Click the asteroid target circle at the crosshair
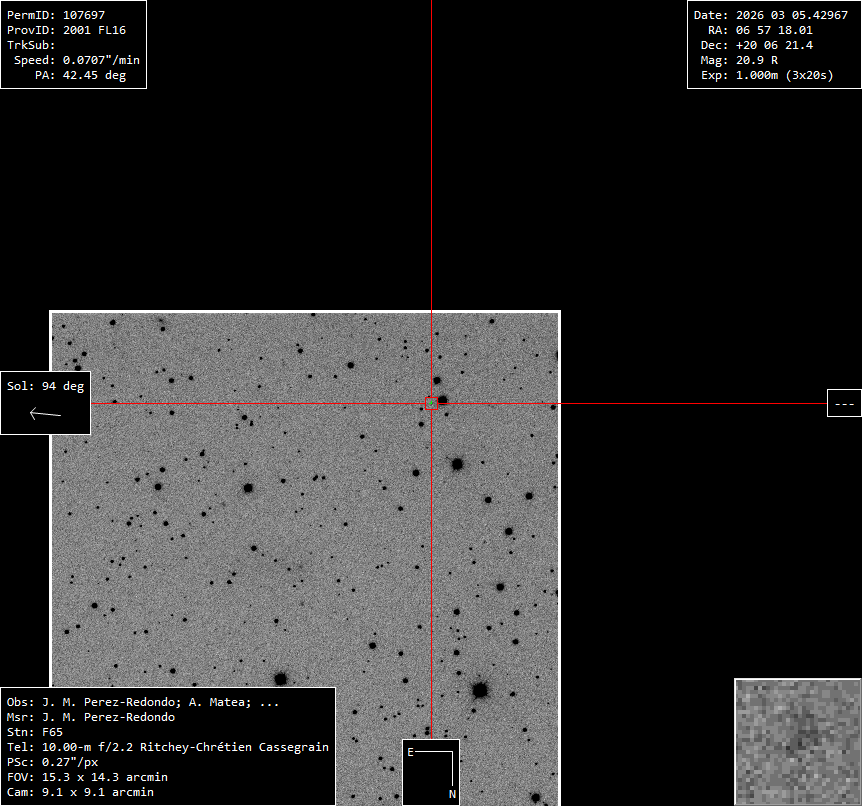 (430, 403)
